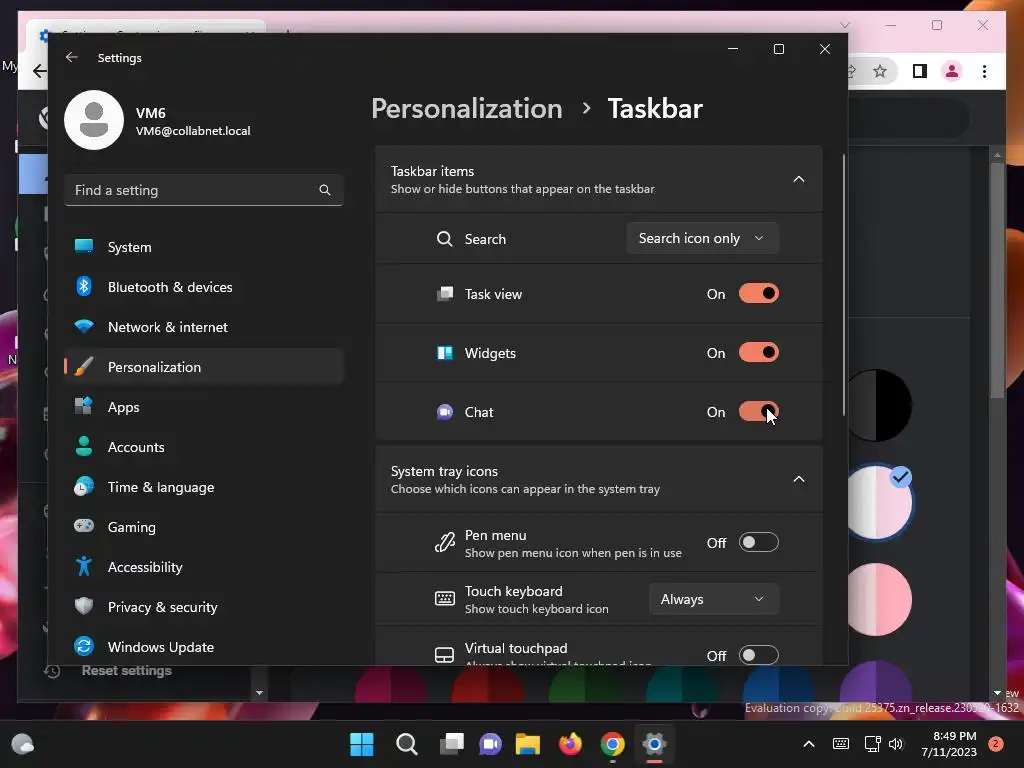Click the Find a setting field
This screenshot has height=768, width=1024.
point(204,190)
